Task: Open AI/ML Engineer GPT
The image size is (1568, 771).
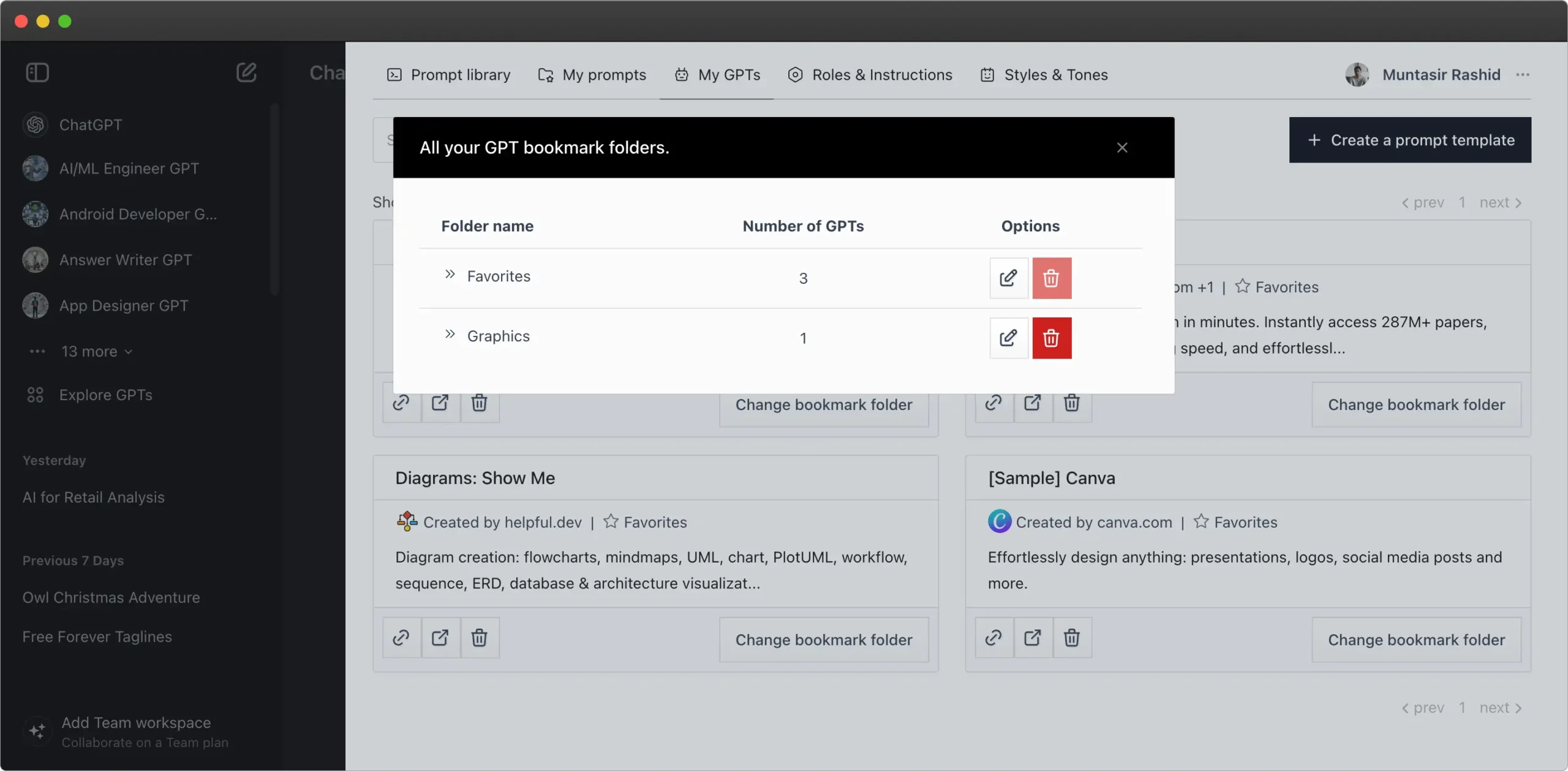Action: click(111, 169)
